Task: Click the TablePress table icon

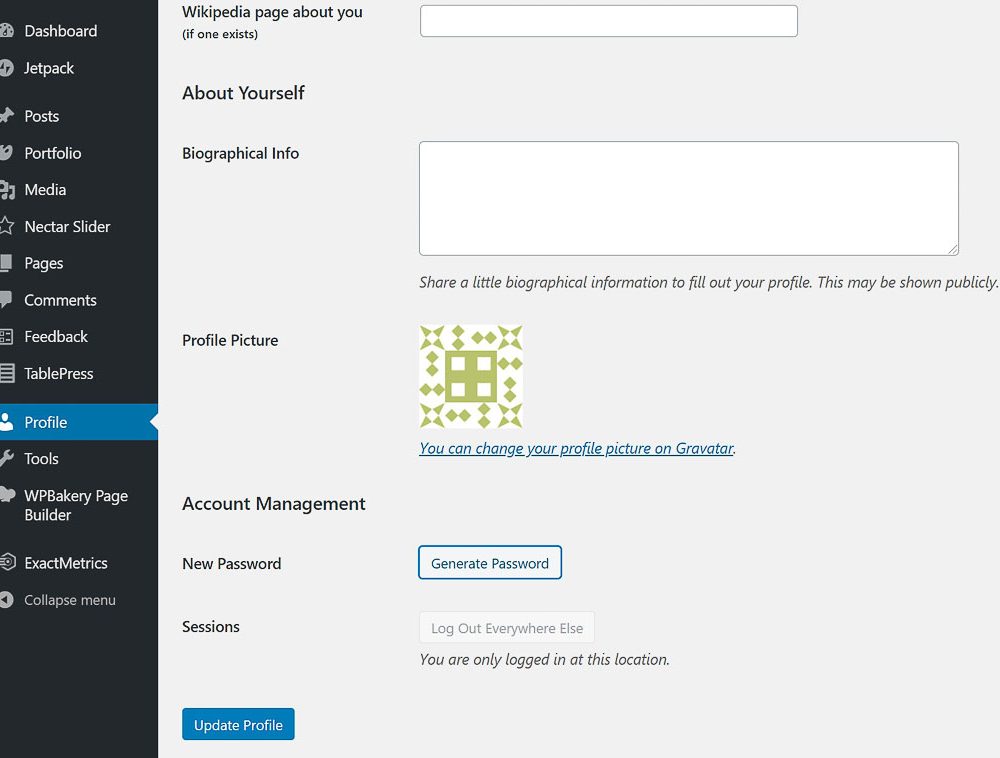Action: point(6,374)
